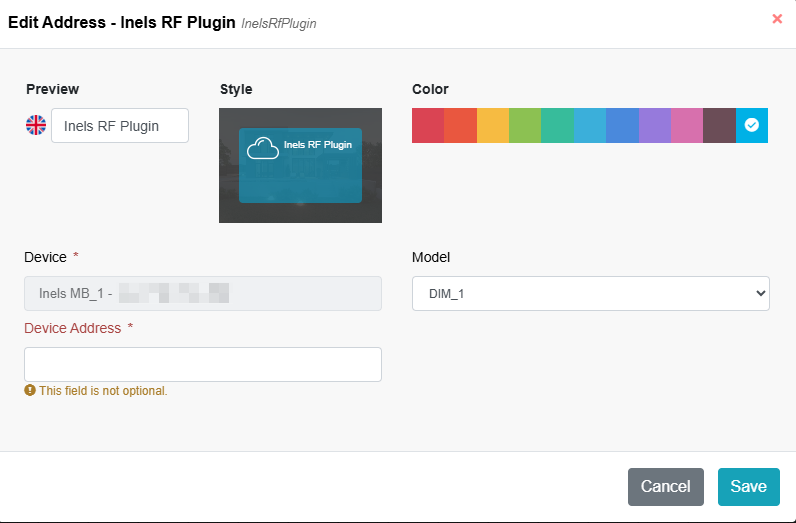Select the dark maroon color swatch

coord(719,125)
